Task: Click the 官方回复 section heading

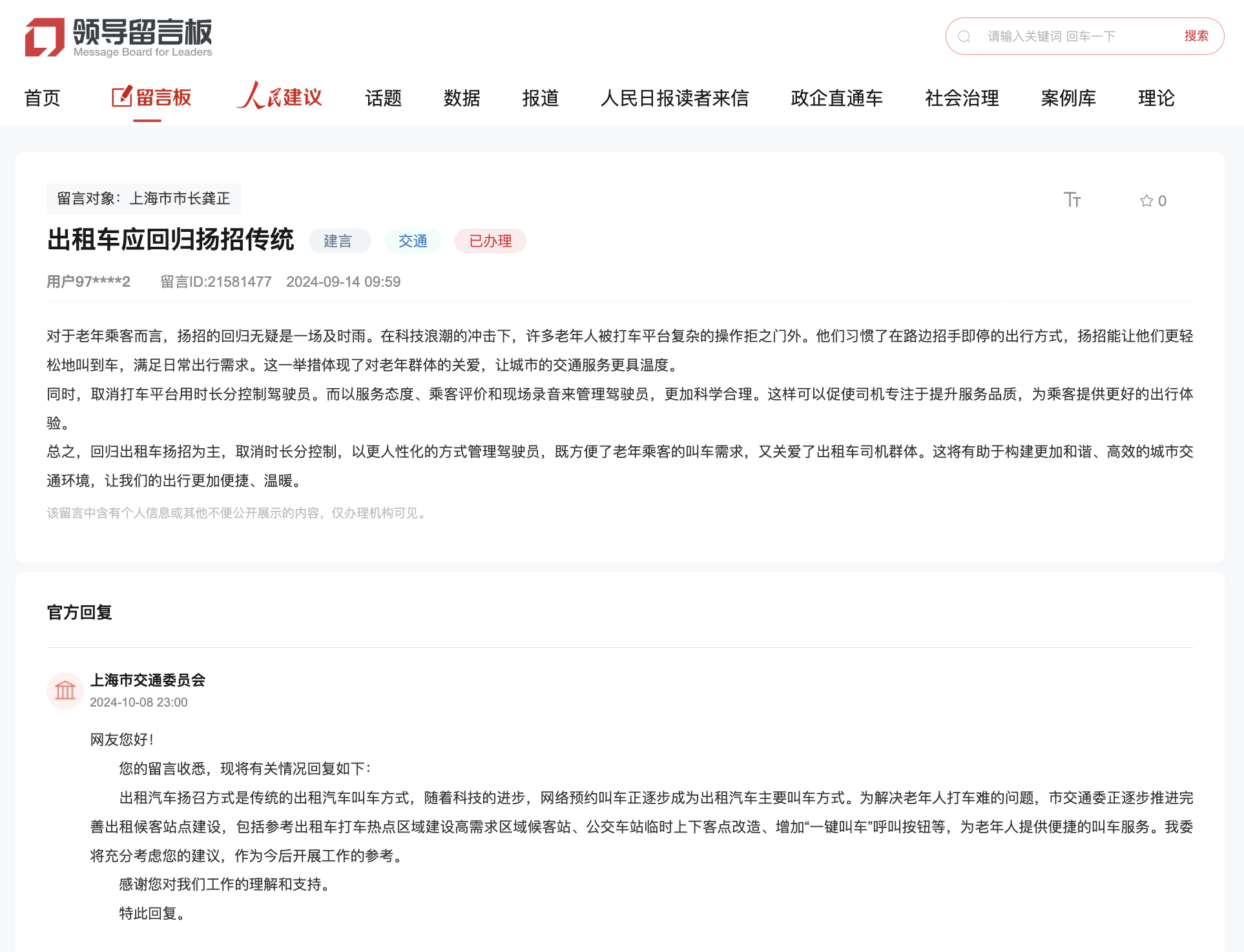Action: click(79, 612)
